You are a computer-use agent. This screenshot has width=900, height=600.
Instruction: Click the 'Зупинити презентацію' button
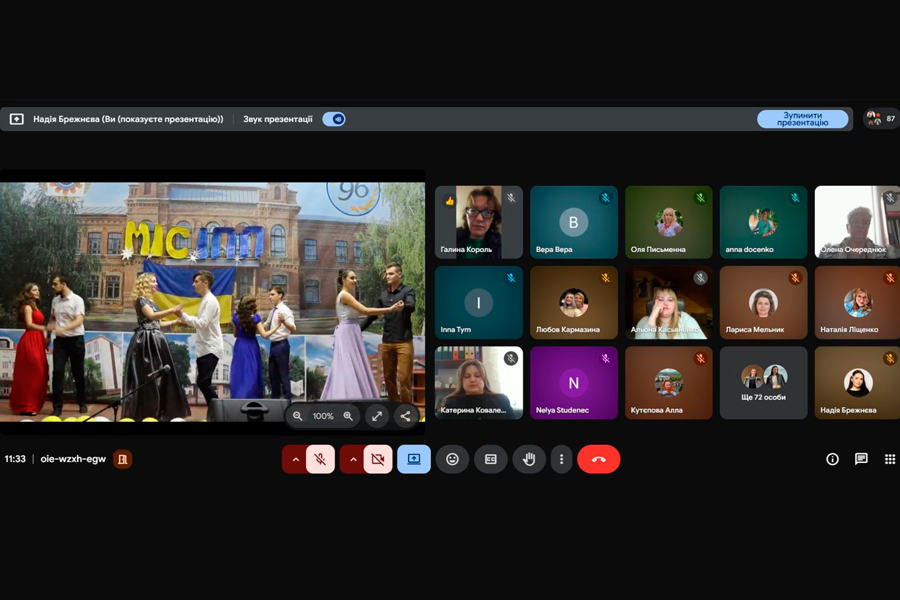click(x=802, y=119)
